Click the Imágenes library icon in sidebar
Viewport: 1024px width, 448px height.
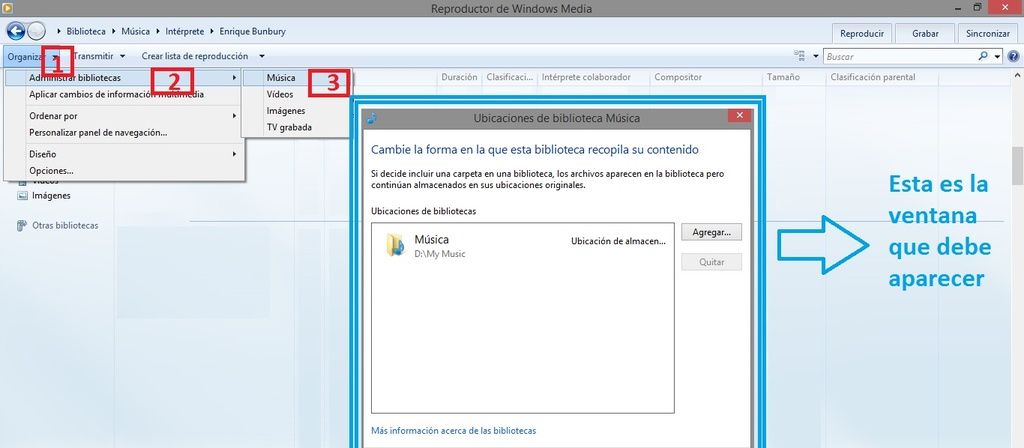(x=23, y=196)
